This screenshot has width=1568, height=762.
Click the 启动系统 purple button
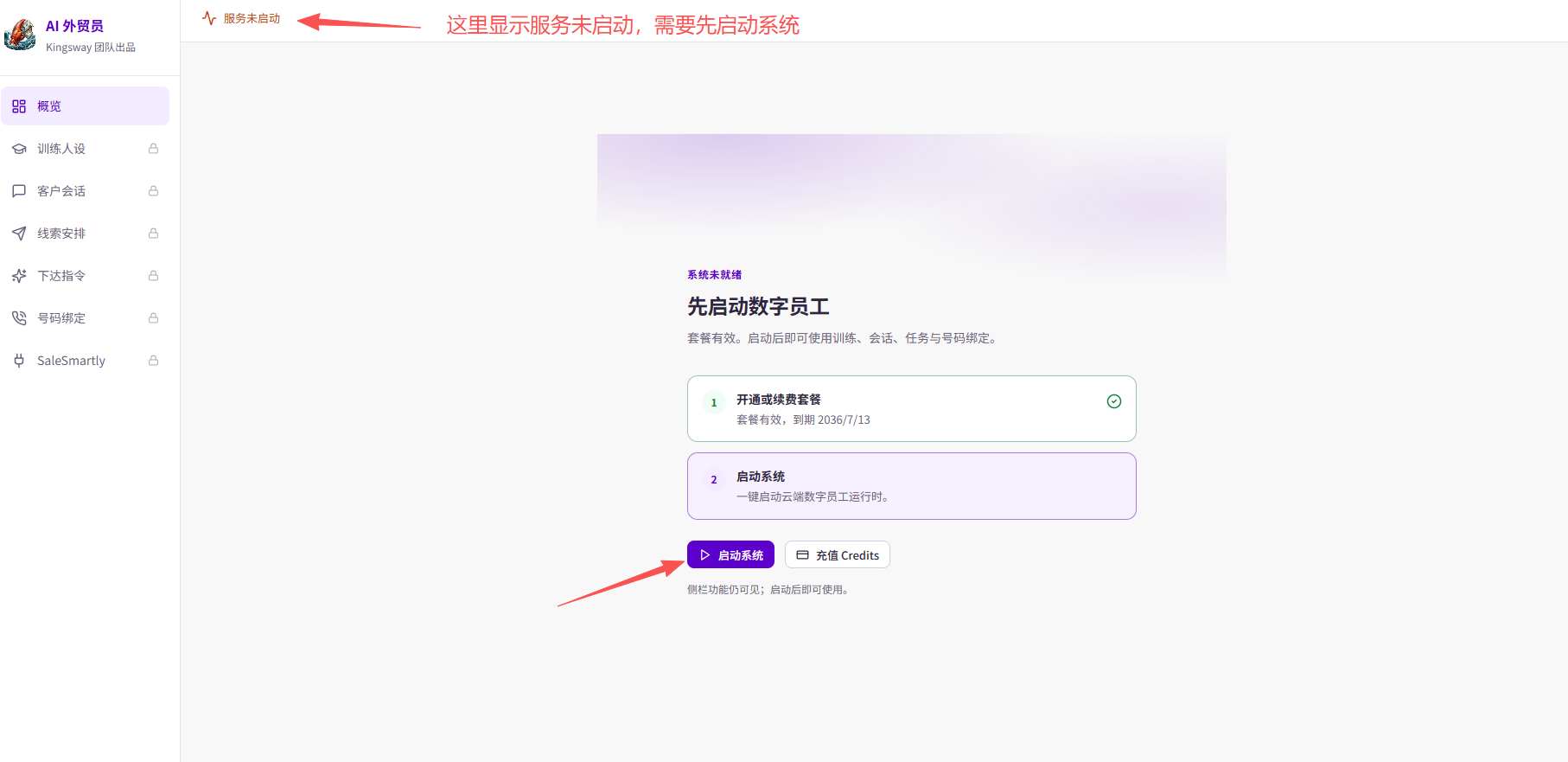coord(730,555)
